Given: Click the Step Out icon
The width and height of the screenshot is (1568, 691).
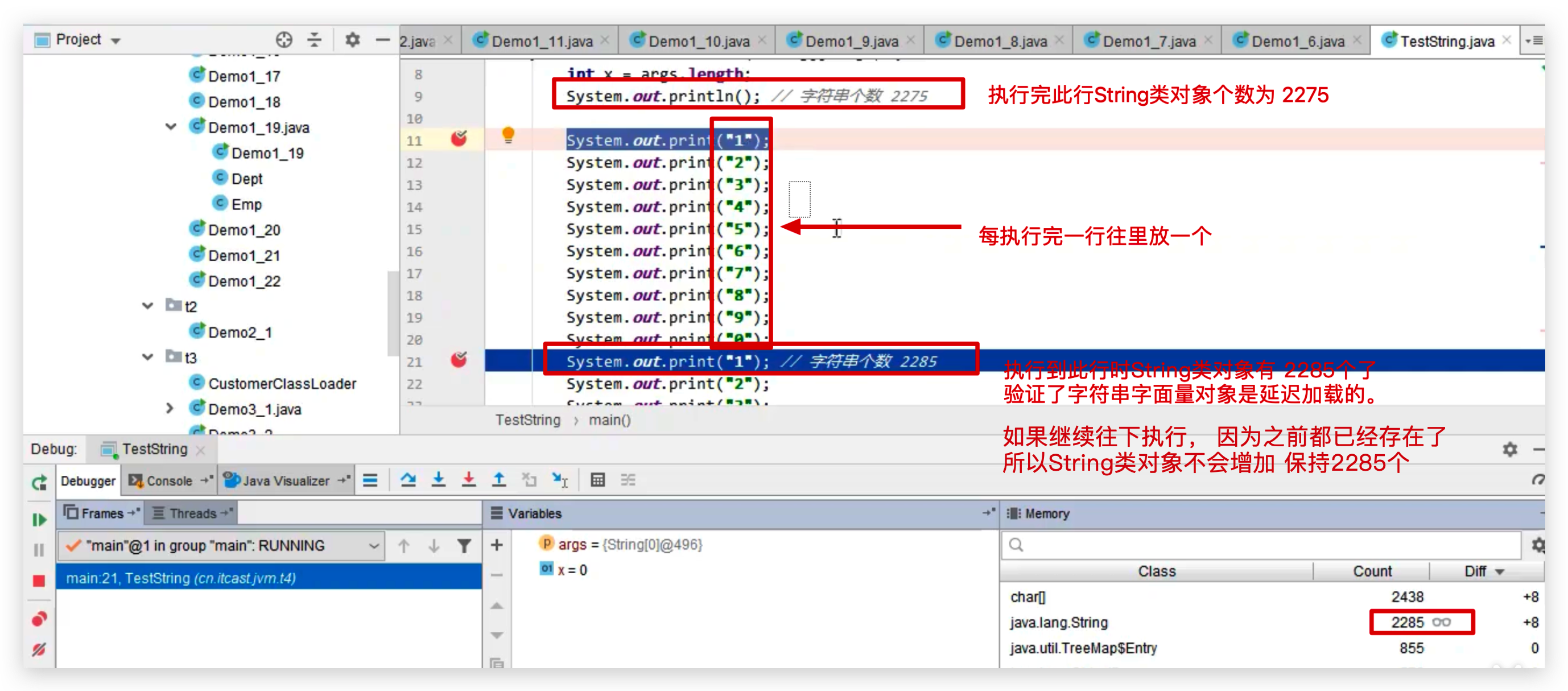Looking at the screenshot, I should 499,480.
